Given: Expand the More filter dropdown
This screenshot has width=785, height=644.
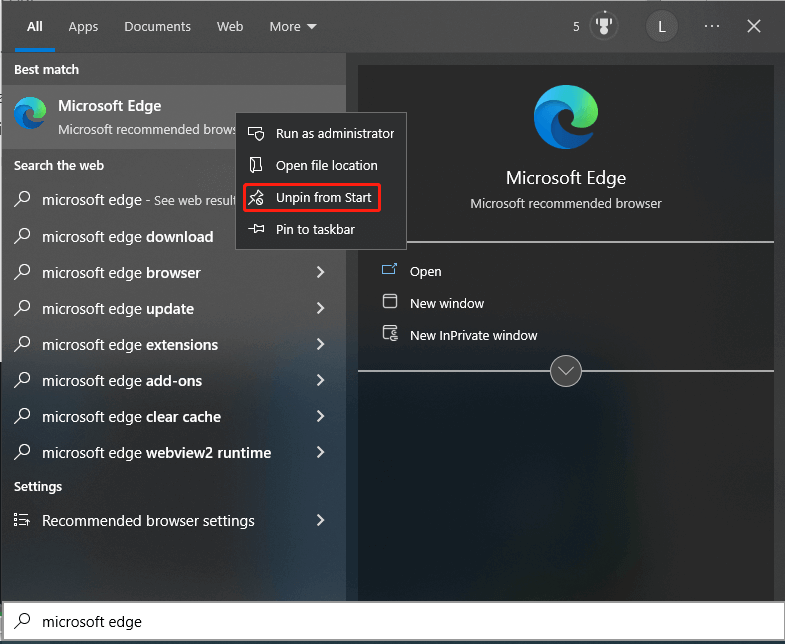Looking at the screenshot, I should (293, 27).
